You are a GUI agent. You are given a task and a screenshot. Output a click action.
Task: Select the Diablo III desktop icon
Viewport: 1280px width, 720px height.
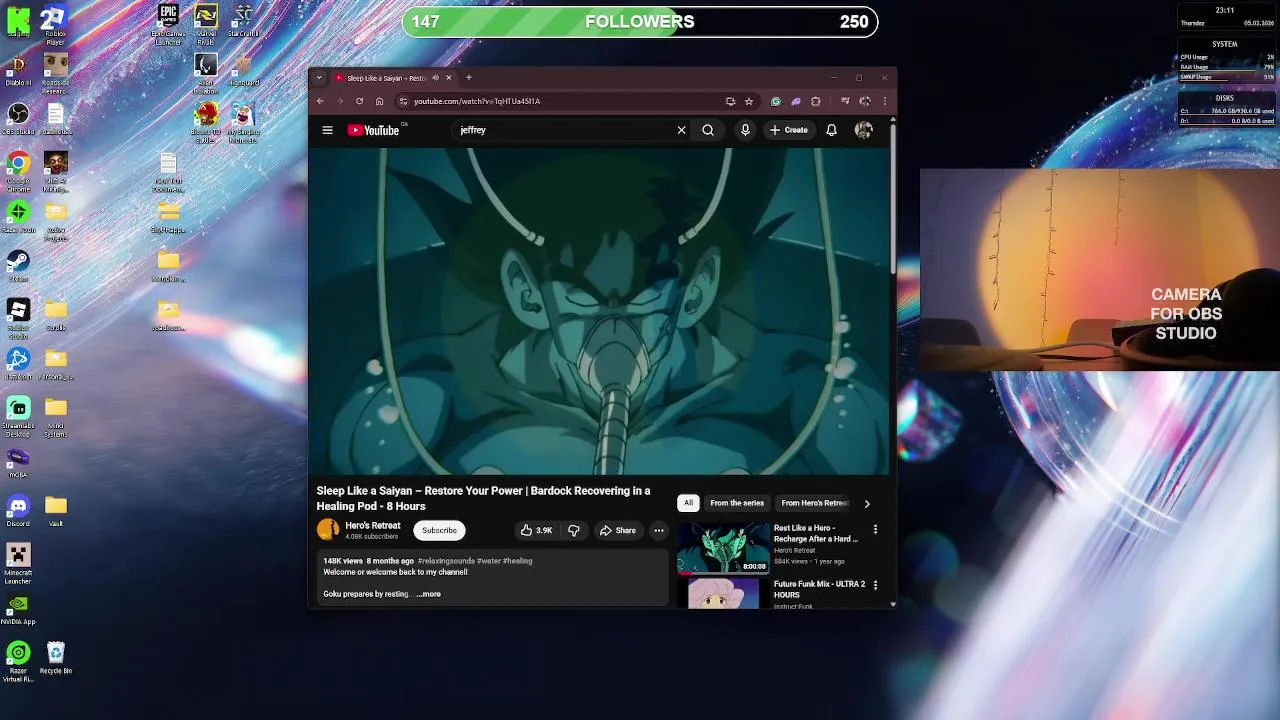(x=18, y=70)
